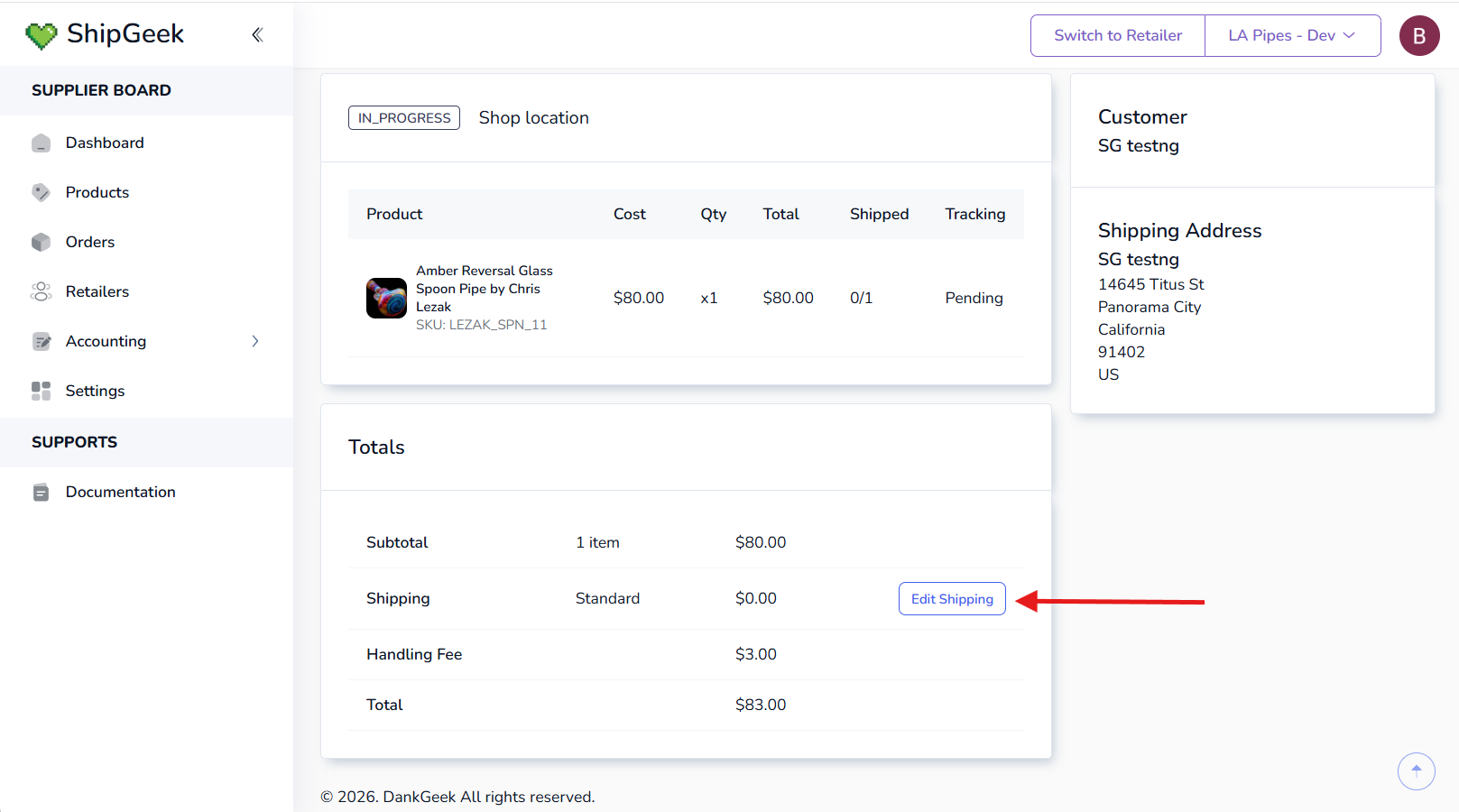The image size is (1459, 812).
Task: Click the Panorama City address line
Action: 1150,307
